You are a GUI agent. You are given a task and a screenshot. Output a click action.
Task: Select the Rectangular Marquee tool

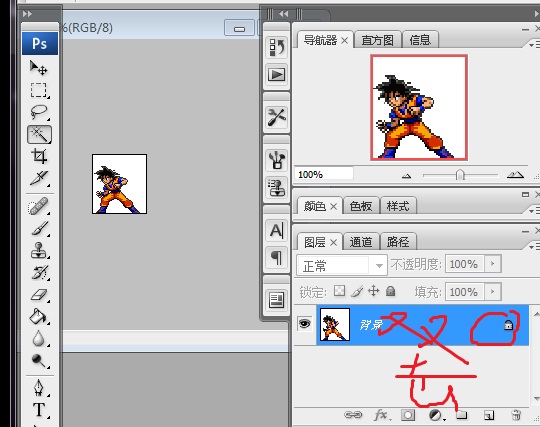(39, 90)
